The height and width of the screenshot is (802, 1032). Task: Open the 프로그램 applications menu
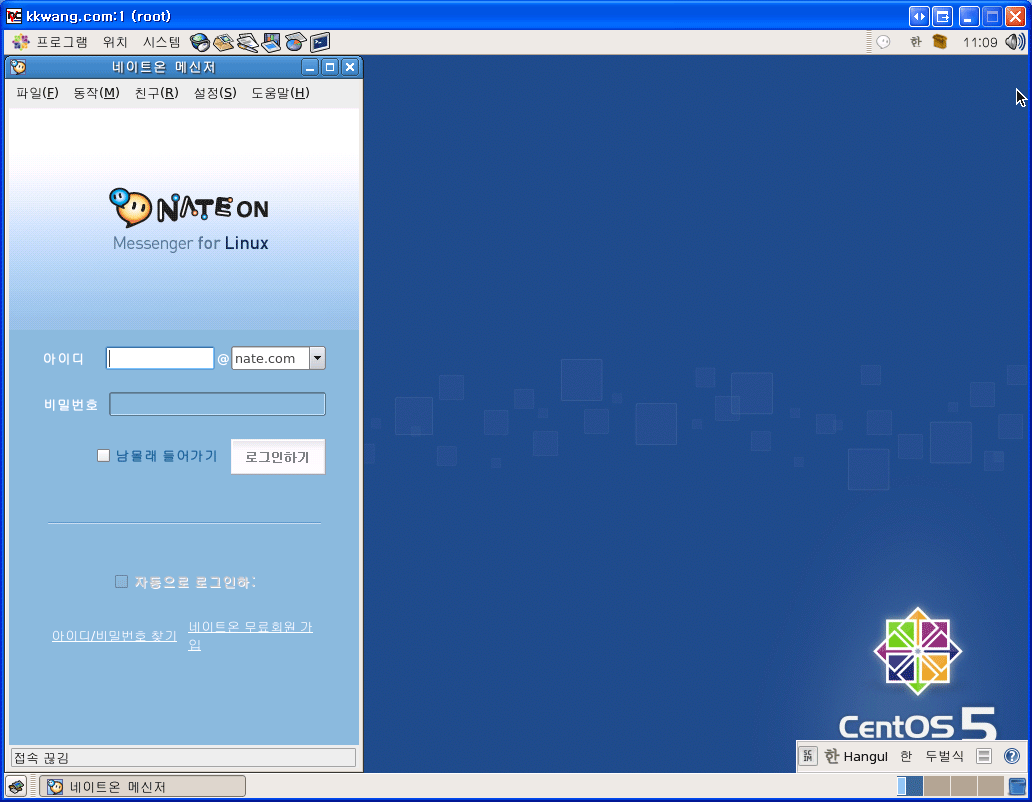pos(61,42)
